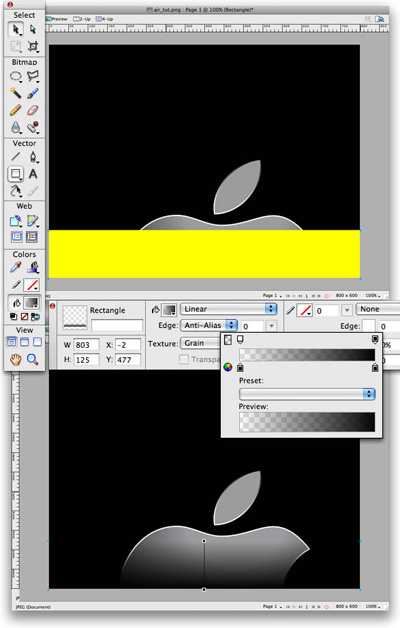Select the right opacity stop on gradient

coord(375,340)
